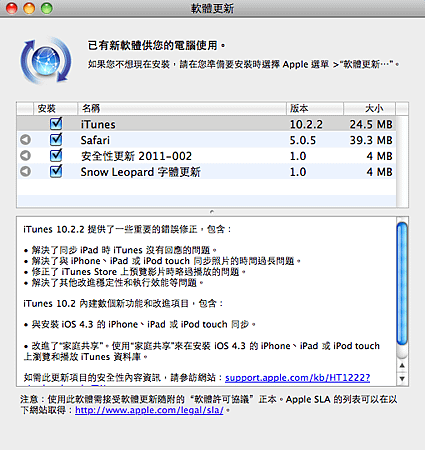The width and height of the screenshot is (425, 450).
Task: Click the iTunes version 10.2.2 cell
Action: pos(306,124)
